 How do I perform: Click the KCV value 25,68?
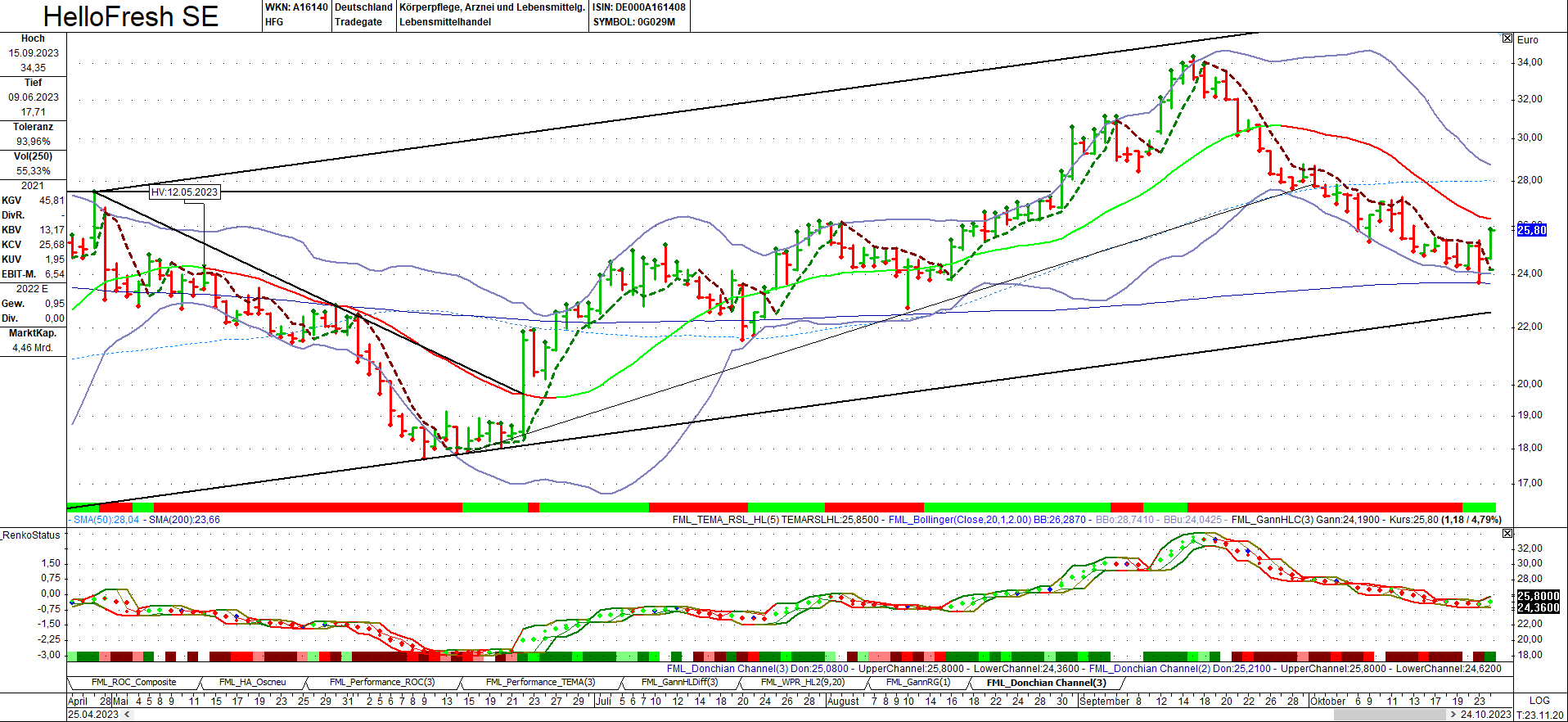click(x=52, y=245)
